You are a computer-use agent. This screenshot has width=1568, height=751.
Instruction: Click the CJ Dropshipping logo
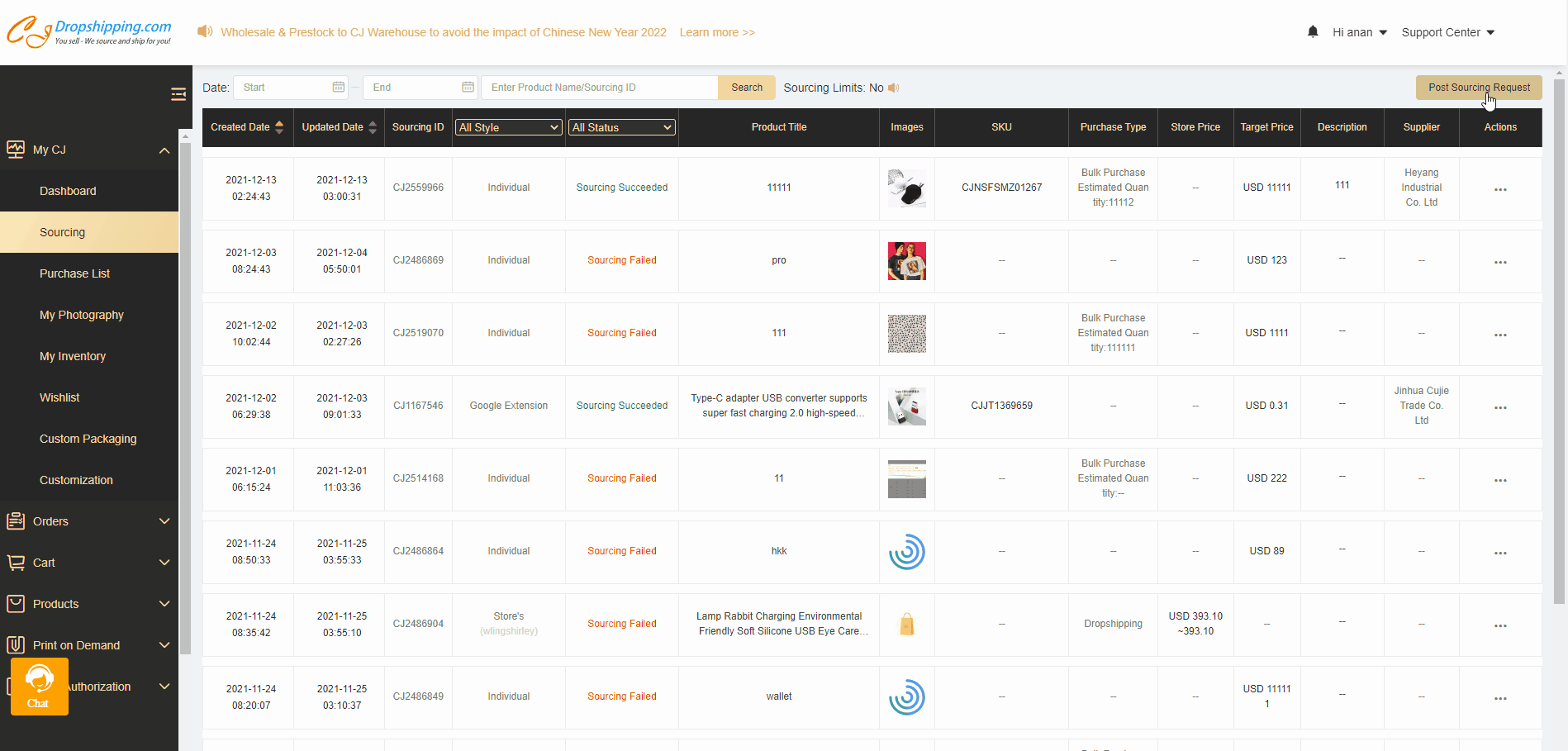[89, 32]
